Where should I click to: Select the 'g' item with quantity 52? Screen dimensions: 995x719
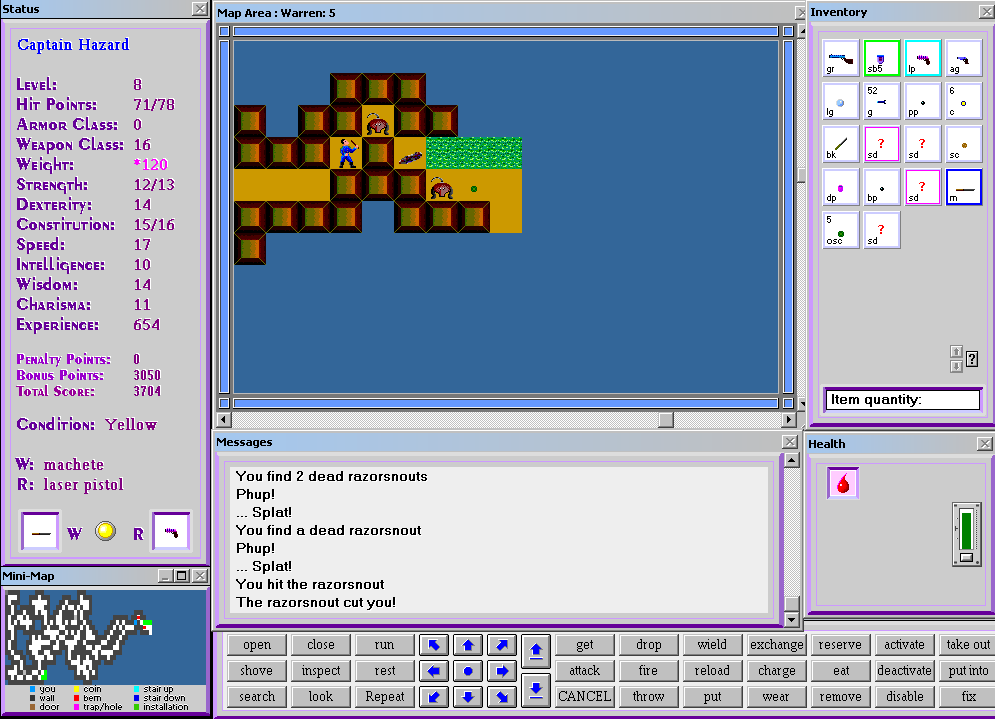click(x=881, y=101)
